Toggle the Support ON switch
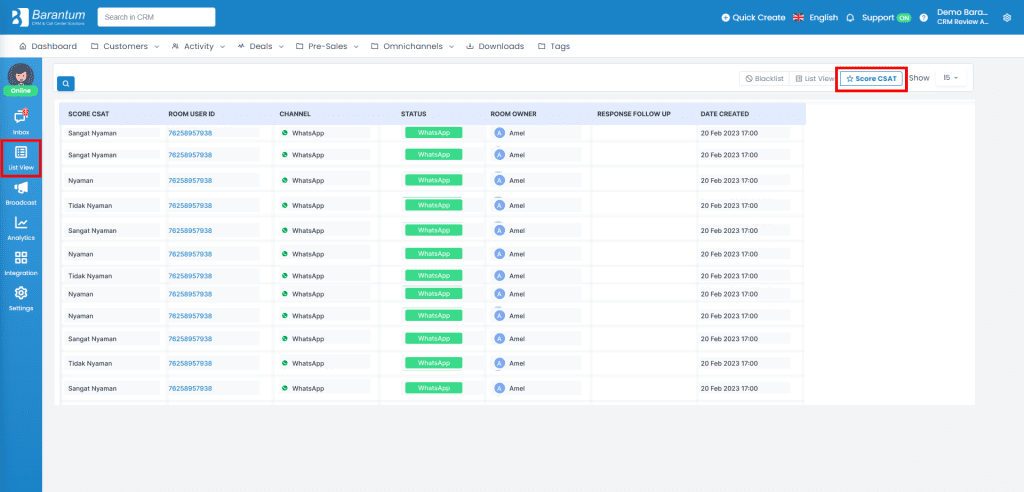This screenshot has height=492, width=1024. tap(903, 18)
